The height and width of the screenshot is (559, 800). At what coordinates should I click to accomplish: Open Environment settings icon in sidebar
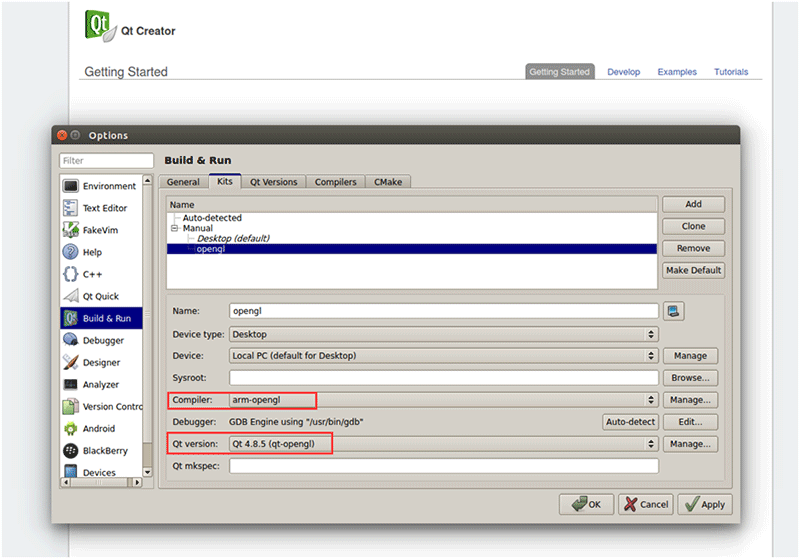tap(70, 186)
